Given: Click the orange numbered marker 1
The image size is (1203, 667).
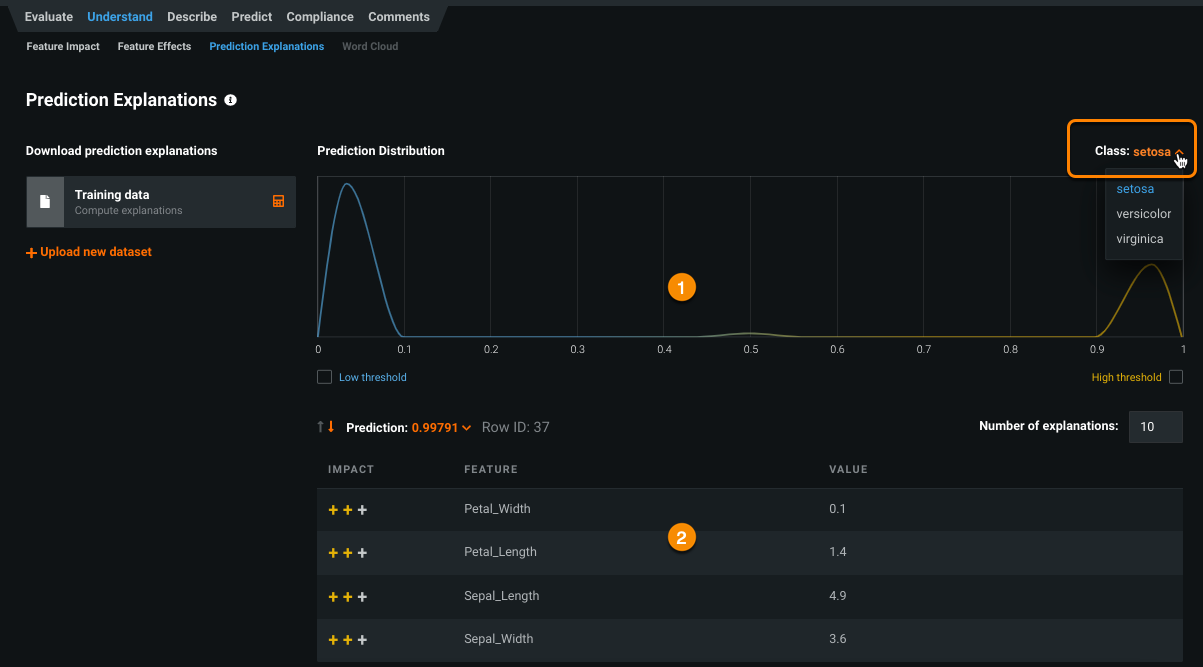Looking at the screenshot, I should click(x=681, y=288).
